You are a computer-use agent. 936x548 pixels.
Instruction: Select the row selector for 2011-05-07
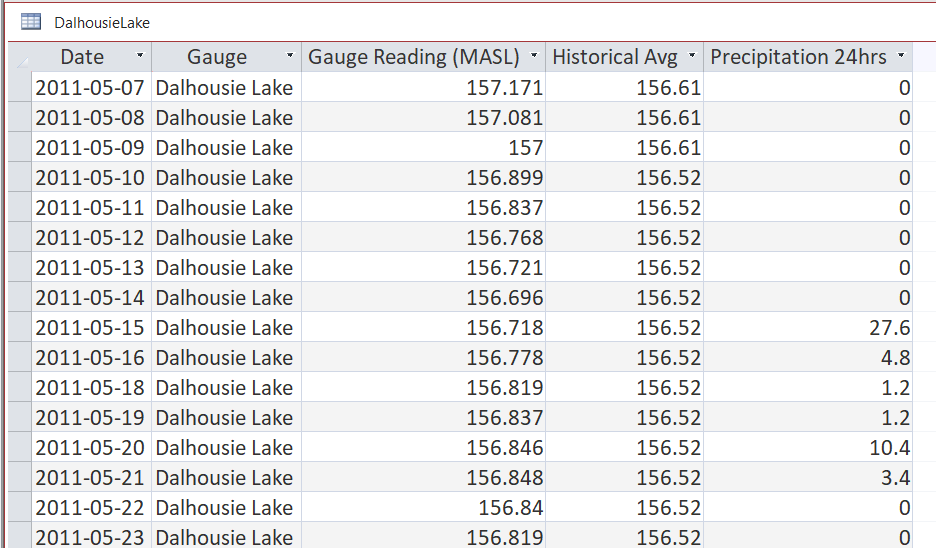click(20, 87)
